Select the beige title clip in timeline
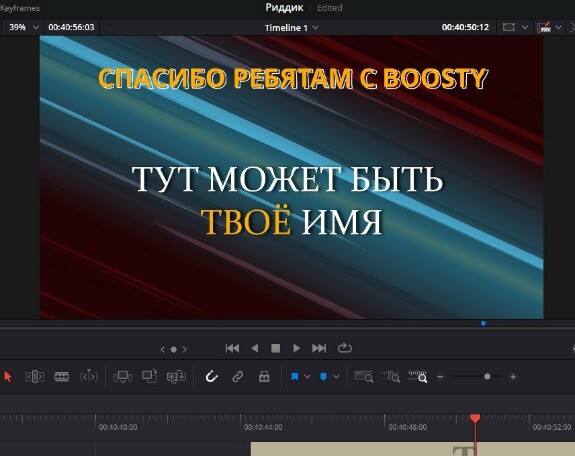The width and height of the screenshot is (575, 456). coord(413,449)
